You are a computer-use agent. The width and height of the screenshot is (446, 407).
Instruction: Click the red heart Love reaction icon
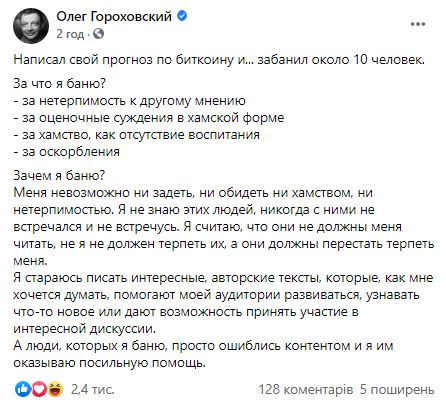click(39, 389)
